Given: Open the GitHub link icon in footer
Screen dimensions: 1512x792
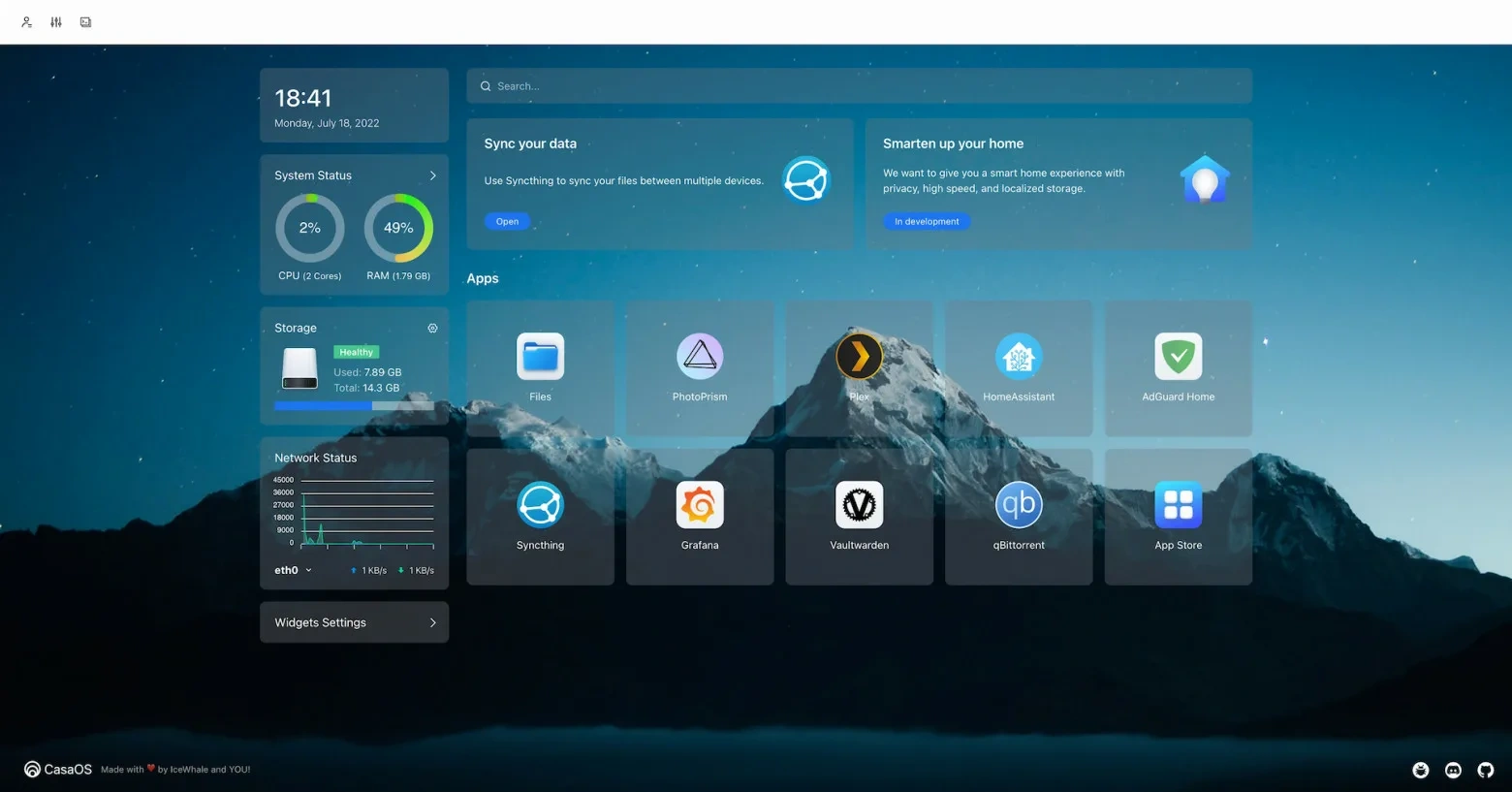Looking at the screenshot, I should tap(1485, 770).
